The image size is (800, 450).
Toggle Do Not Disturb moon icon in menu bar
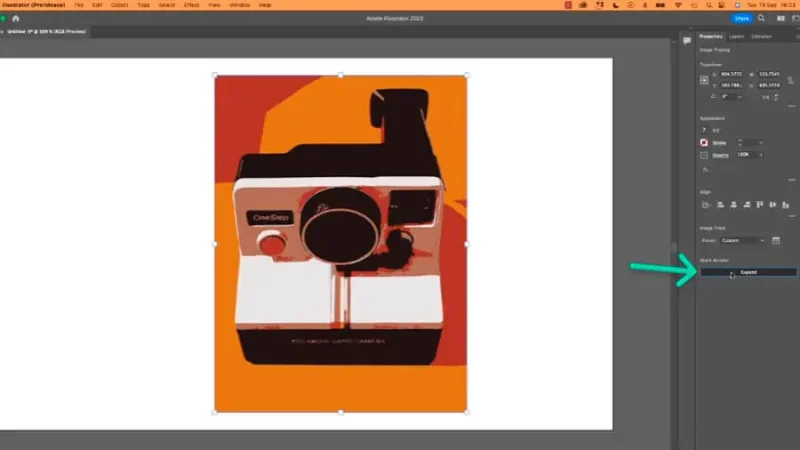(616, 5)
